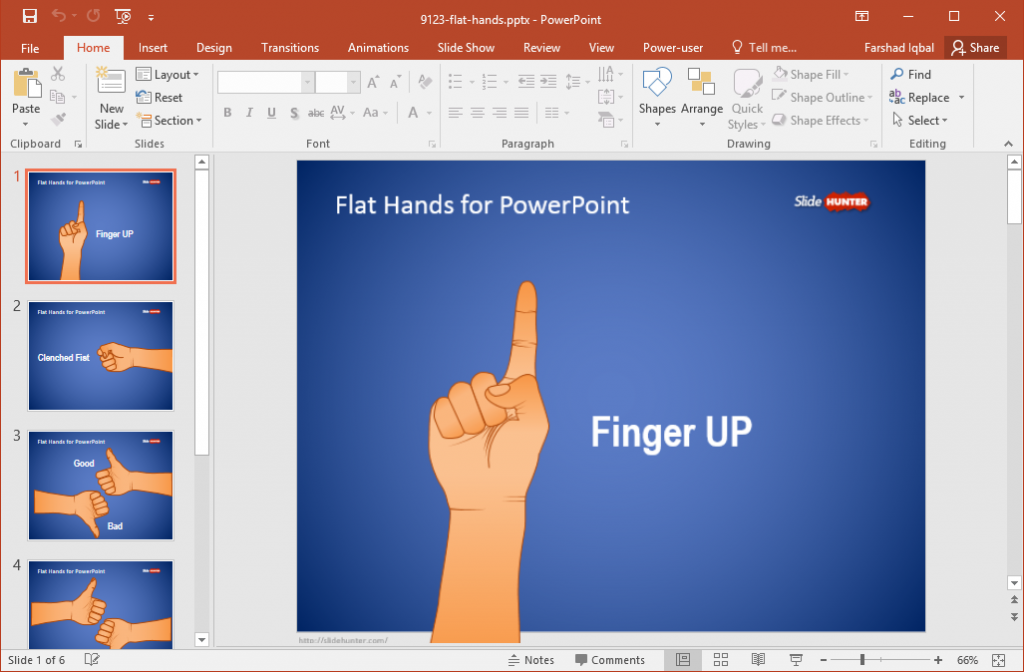Click the Share button
The height and width of the screenshot is (672, 1024).
pyautogui.click(x=975, y=47)
